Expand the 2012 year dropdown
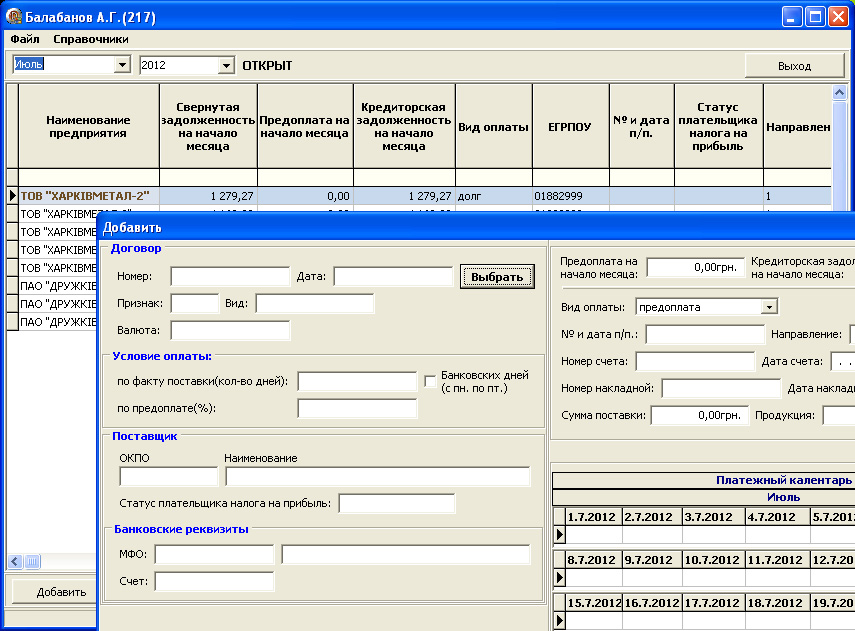This screenshot has height=631, width=855. pos(225,65)
